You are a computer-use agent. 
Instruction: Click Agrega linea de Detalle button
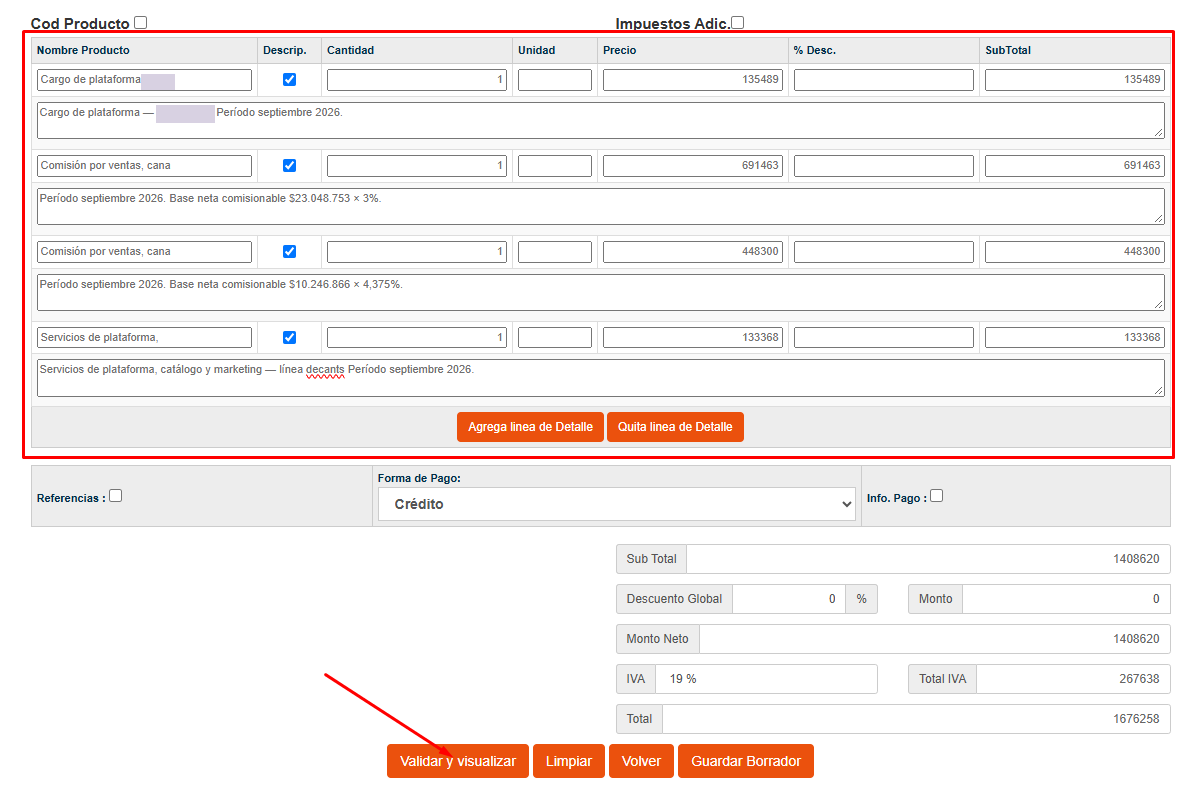pyautogui.click(x=530, y=427)
